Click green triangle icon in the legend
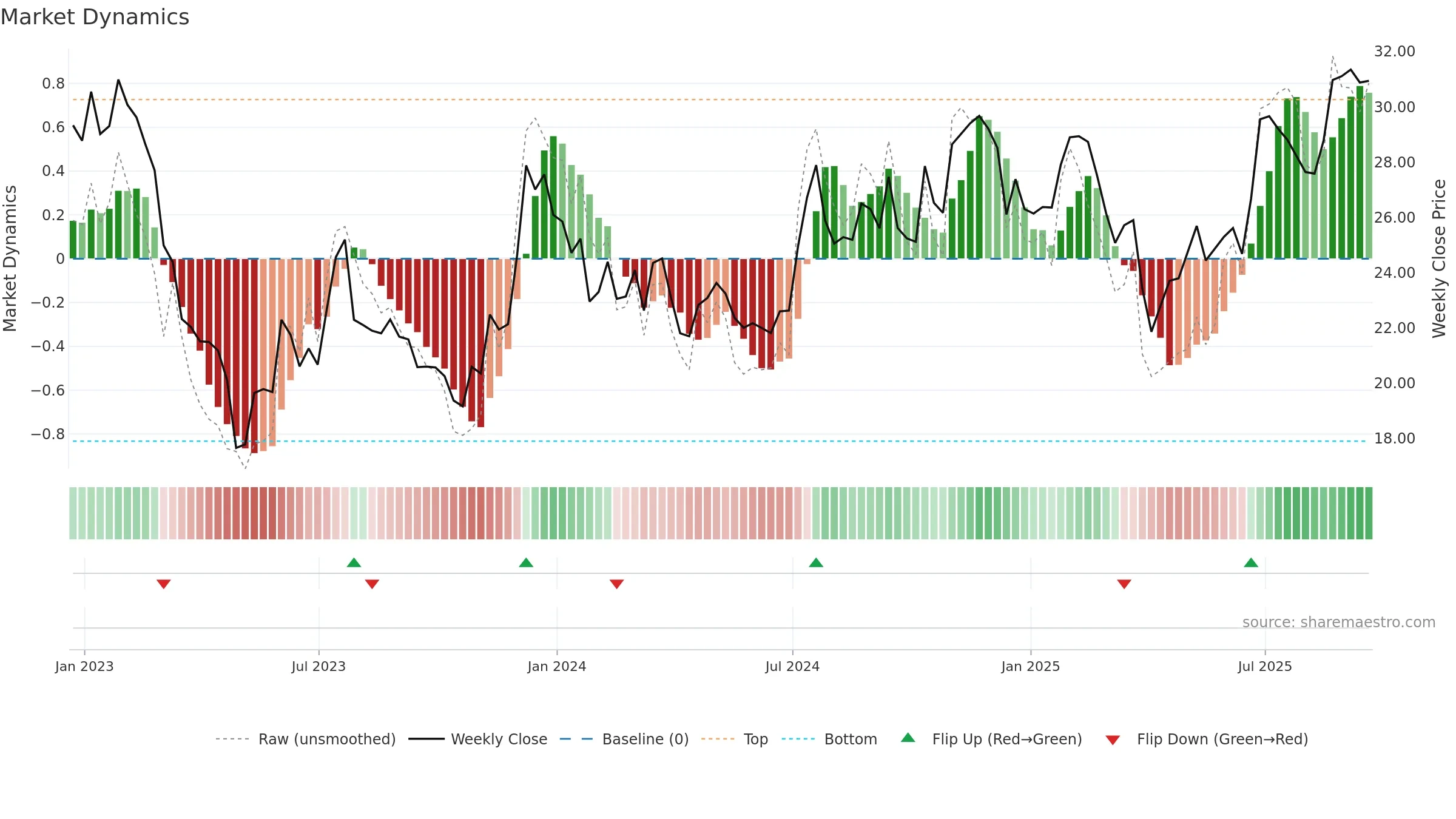Viewport: 1456px width, 819px height. tap(908, 738)
